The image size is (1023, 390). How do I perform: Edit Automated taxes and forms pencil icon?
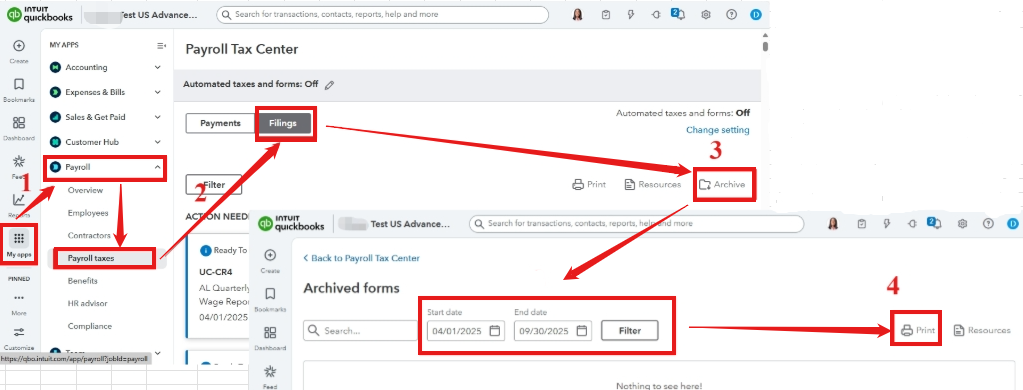pyautogui.click(x=329, y=85)
